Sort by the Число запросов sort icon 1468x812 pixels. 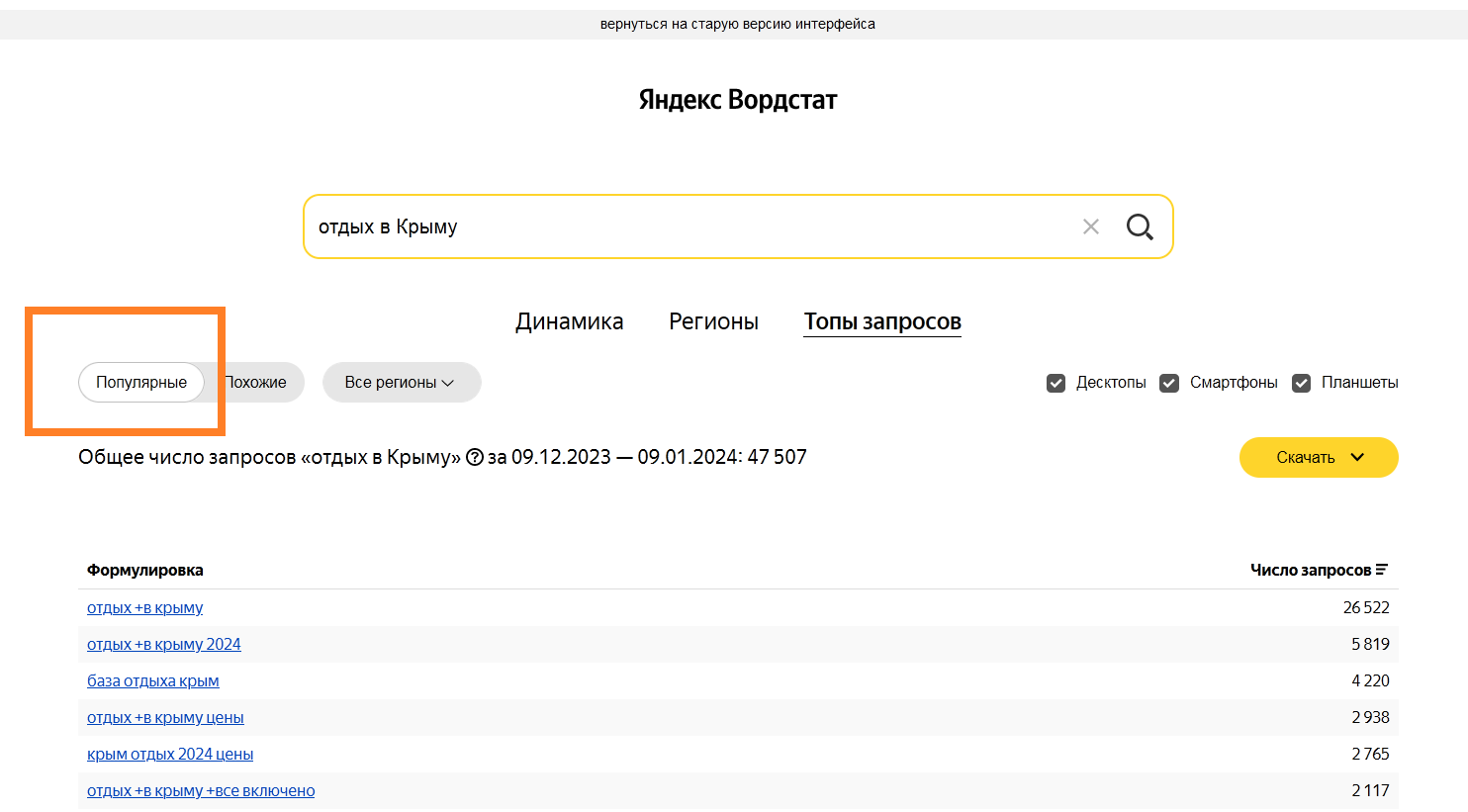pos(1382,570)
